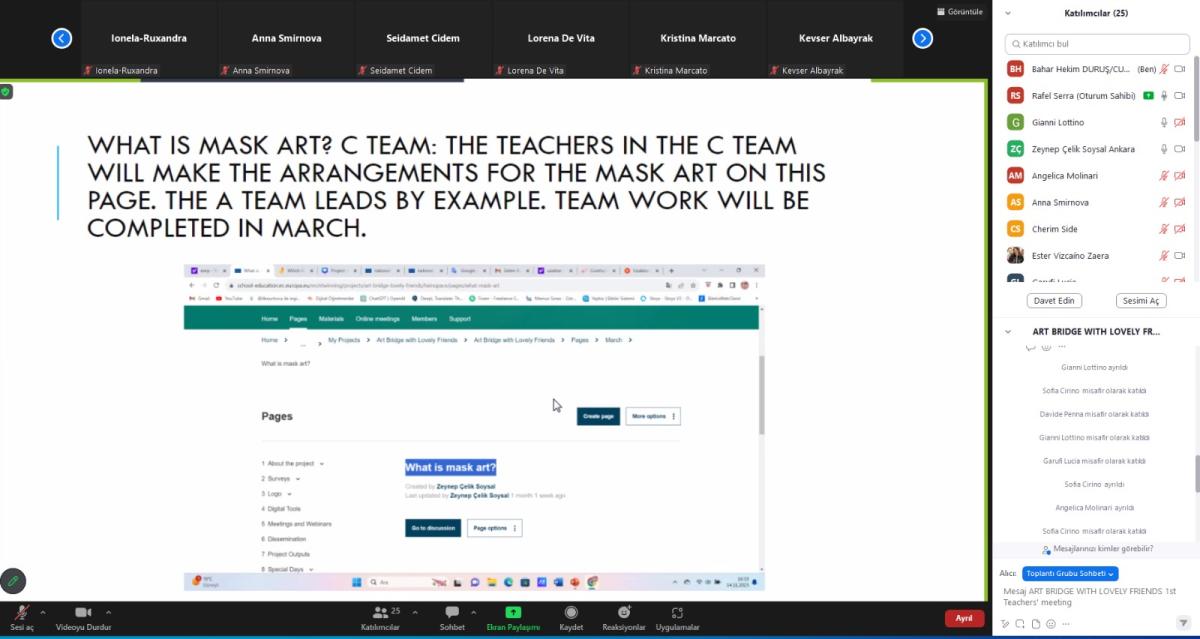The image size is (1200, 639).
Task: Open the Toplantı Grubu Sohbeti recipient dropdown
Action: (x=1070, y=573)
